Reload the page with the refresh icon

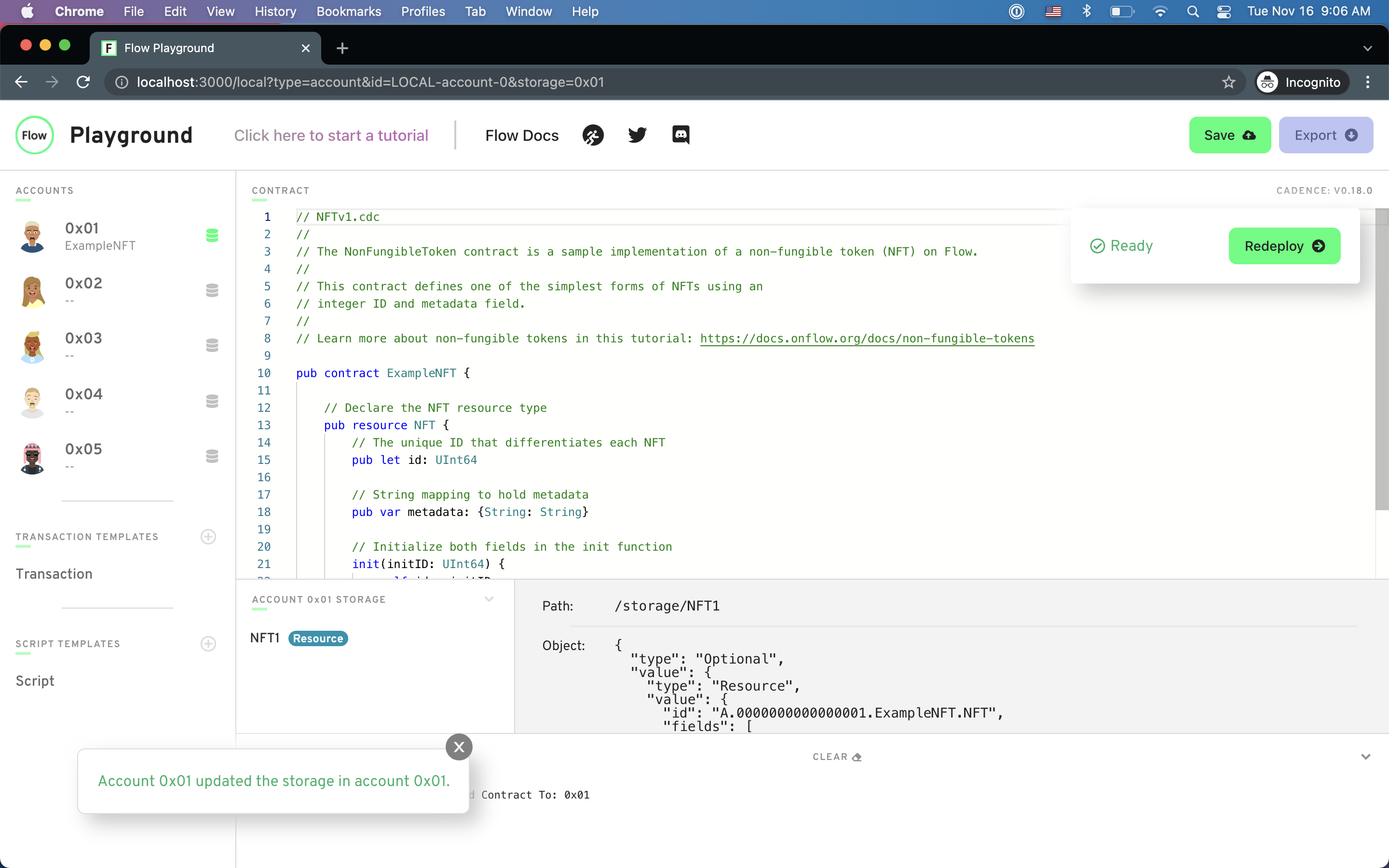82,81
